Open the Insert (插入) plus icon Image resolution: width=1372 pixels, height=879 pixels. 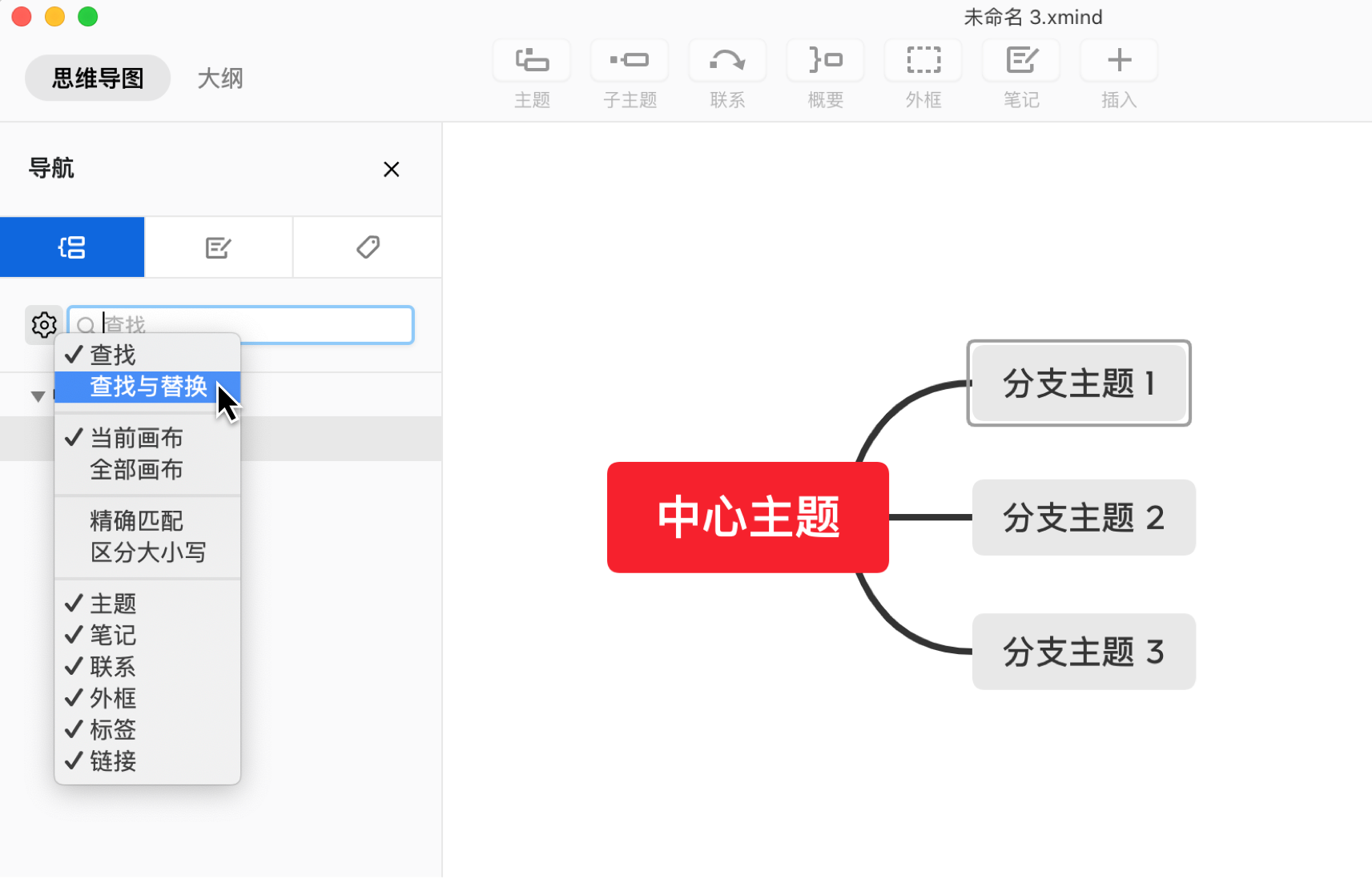tap(1119, 61)
